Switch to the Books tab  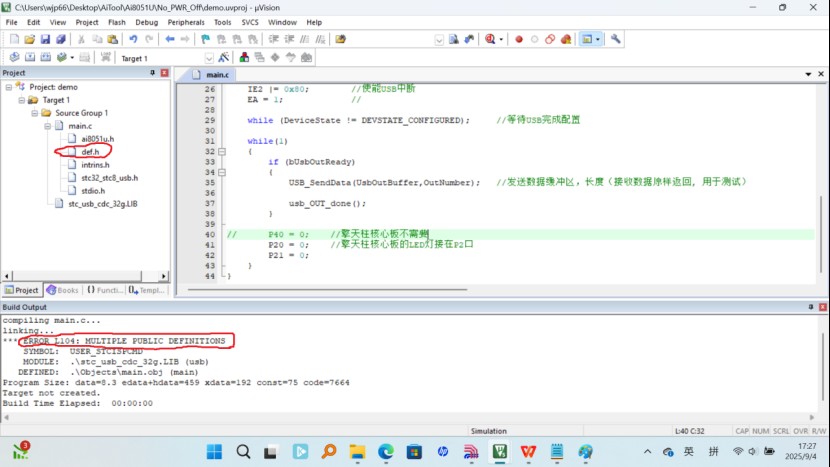pos(62,290)
